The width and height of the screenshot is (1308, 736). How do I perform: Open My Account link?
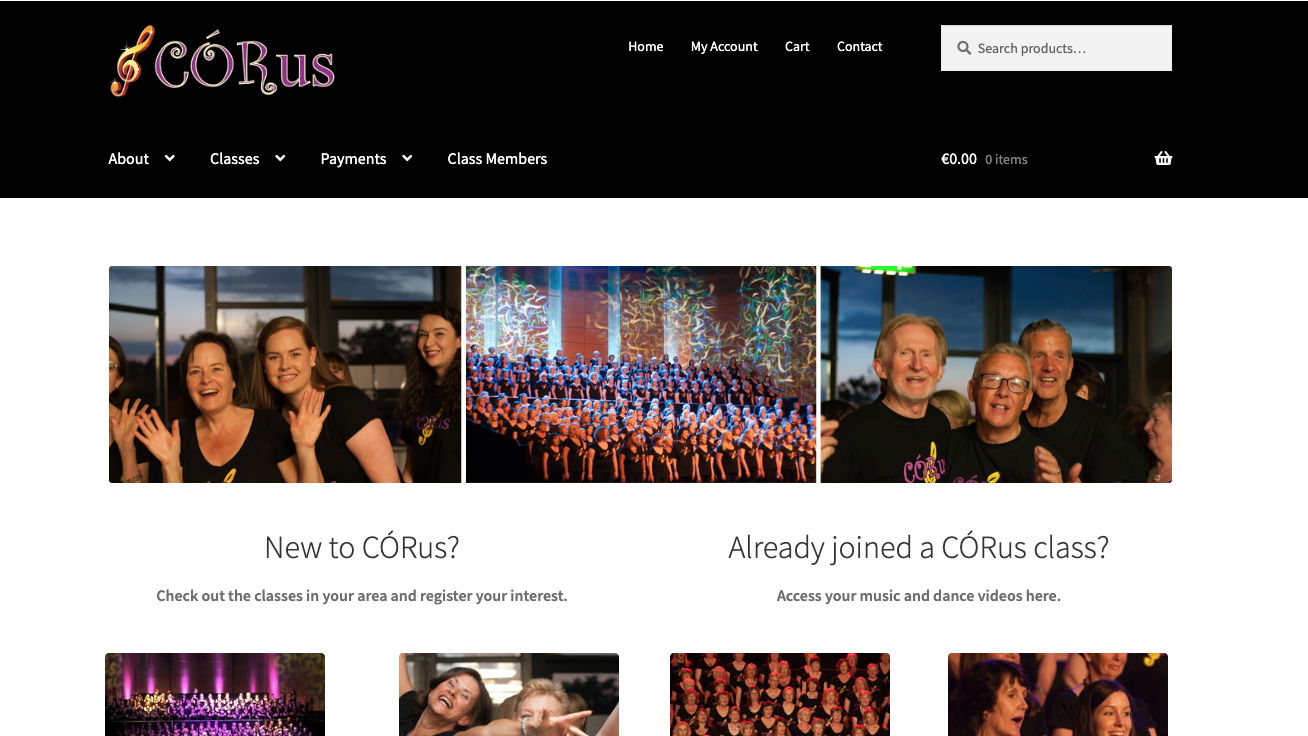(x=724, y=47)
